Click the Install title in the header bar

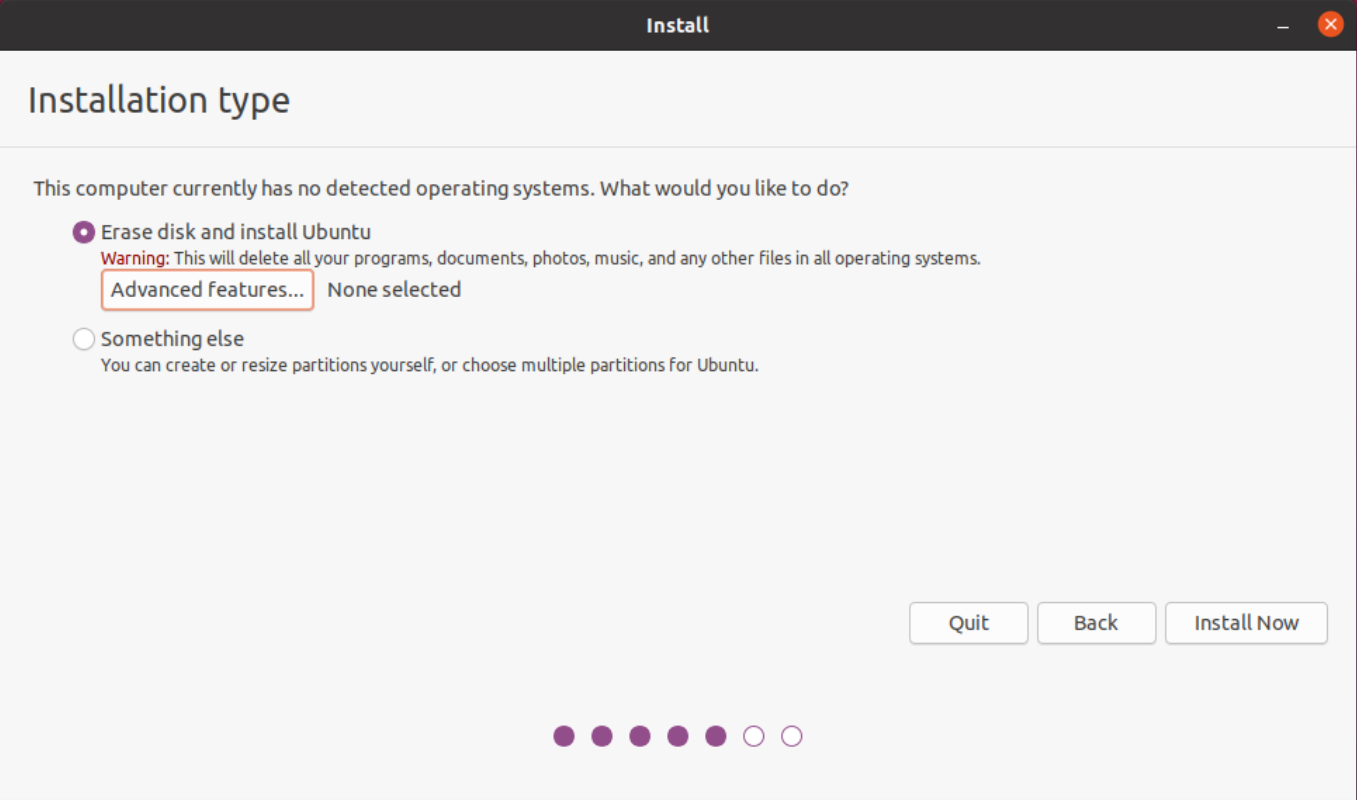click(x=677, y=24)
